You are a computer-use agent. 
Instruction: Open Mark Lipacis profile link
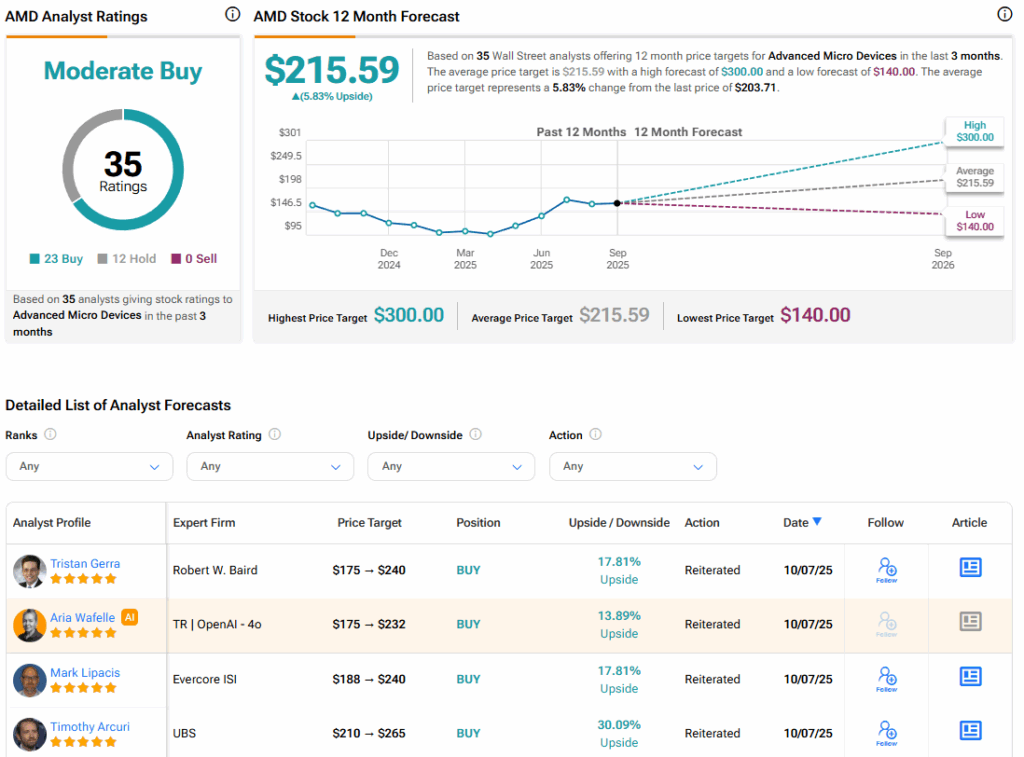85,672
